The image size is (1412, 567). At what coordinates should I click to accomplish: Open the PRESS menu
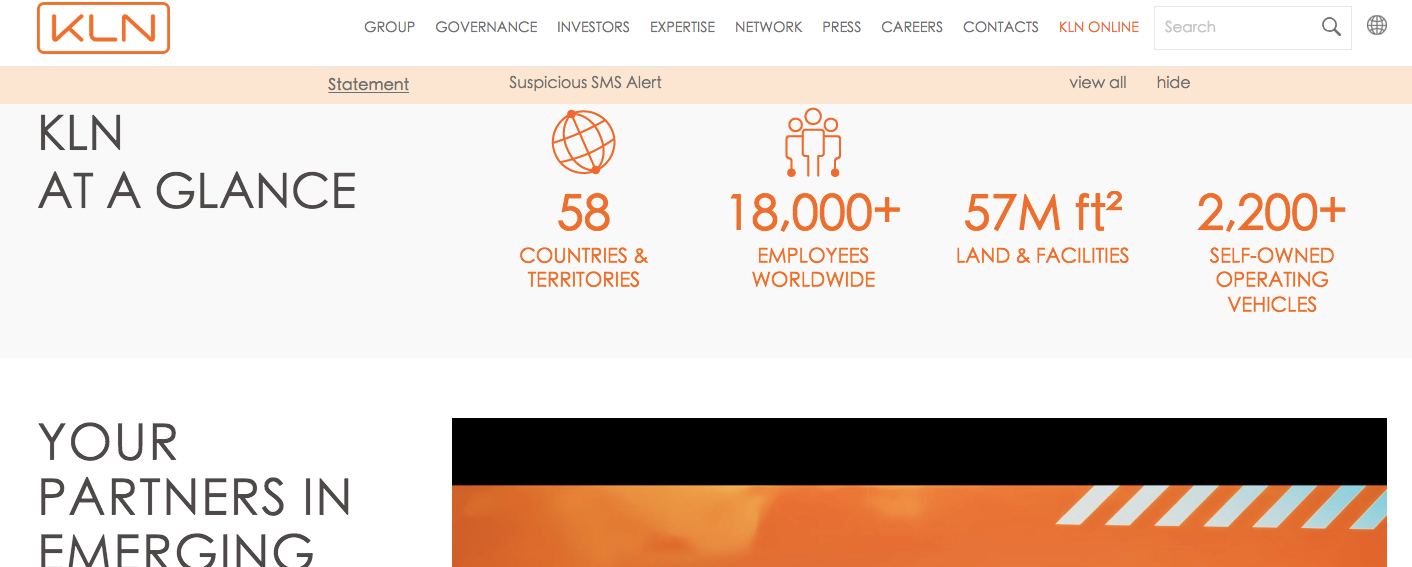tap(841, 27)
